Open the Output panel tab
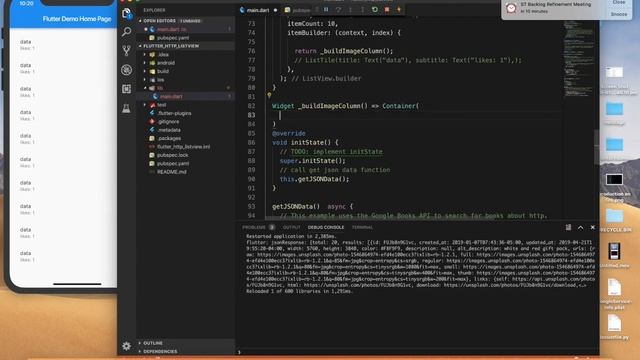The image size is (640, 360). [x=291, y=227]
